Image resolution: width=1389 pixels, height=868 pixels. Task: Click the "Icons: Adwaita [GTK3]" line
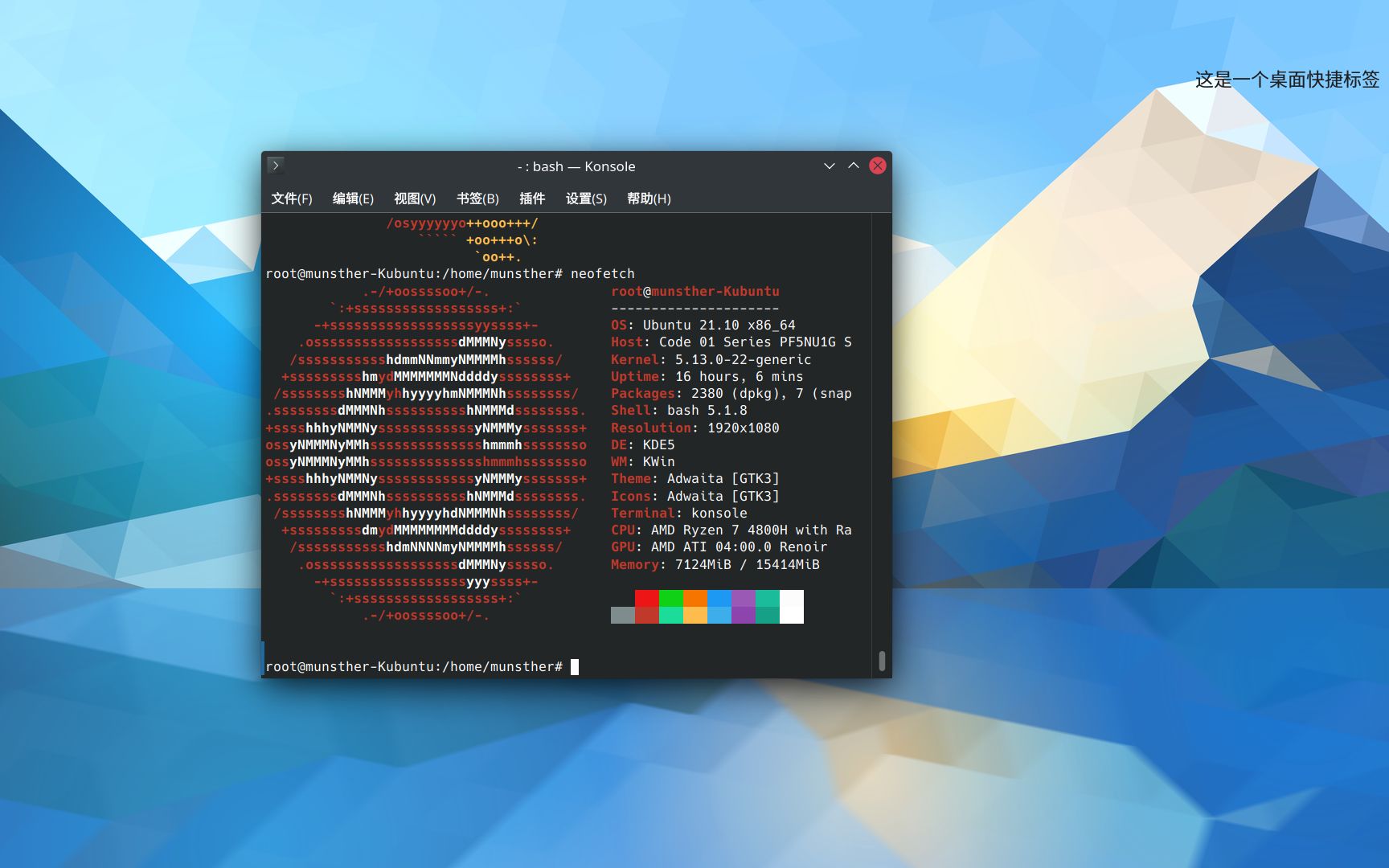(x=695, y=497)
